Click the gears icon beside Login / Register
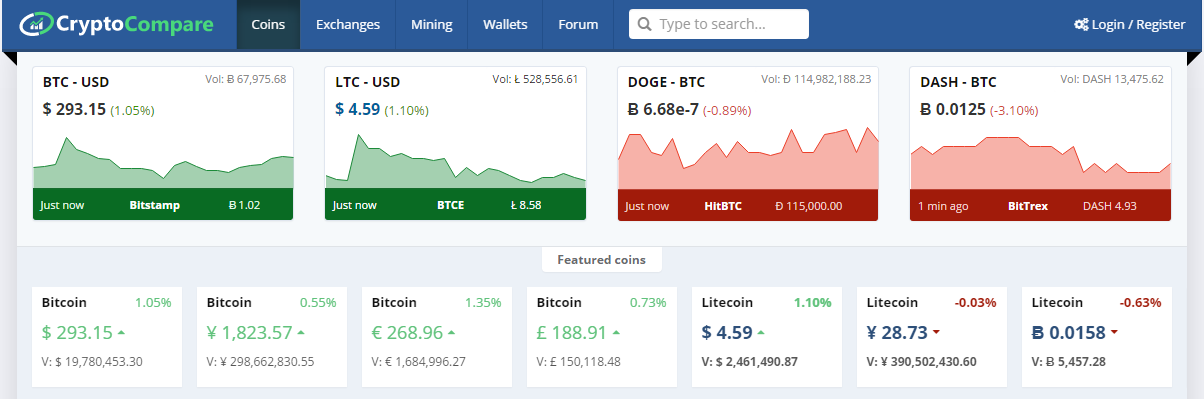Screen dimensions: 1204x399 point(1081,24)
